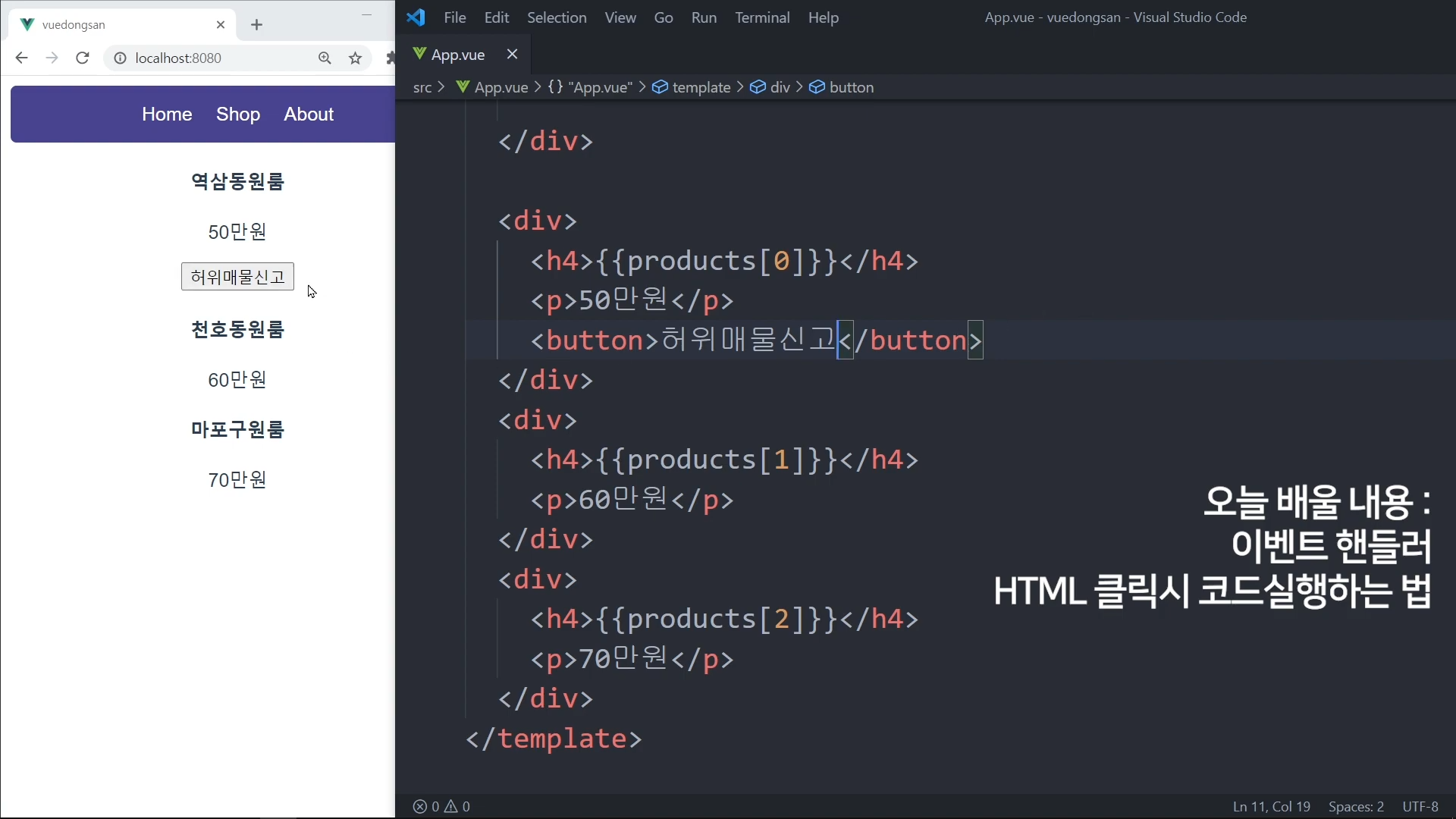
Task: Click the site info icon beside localhost
Action: coord(120,58)
